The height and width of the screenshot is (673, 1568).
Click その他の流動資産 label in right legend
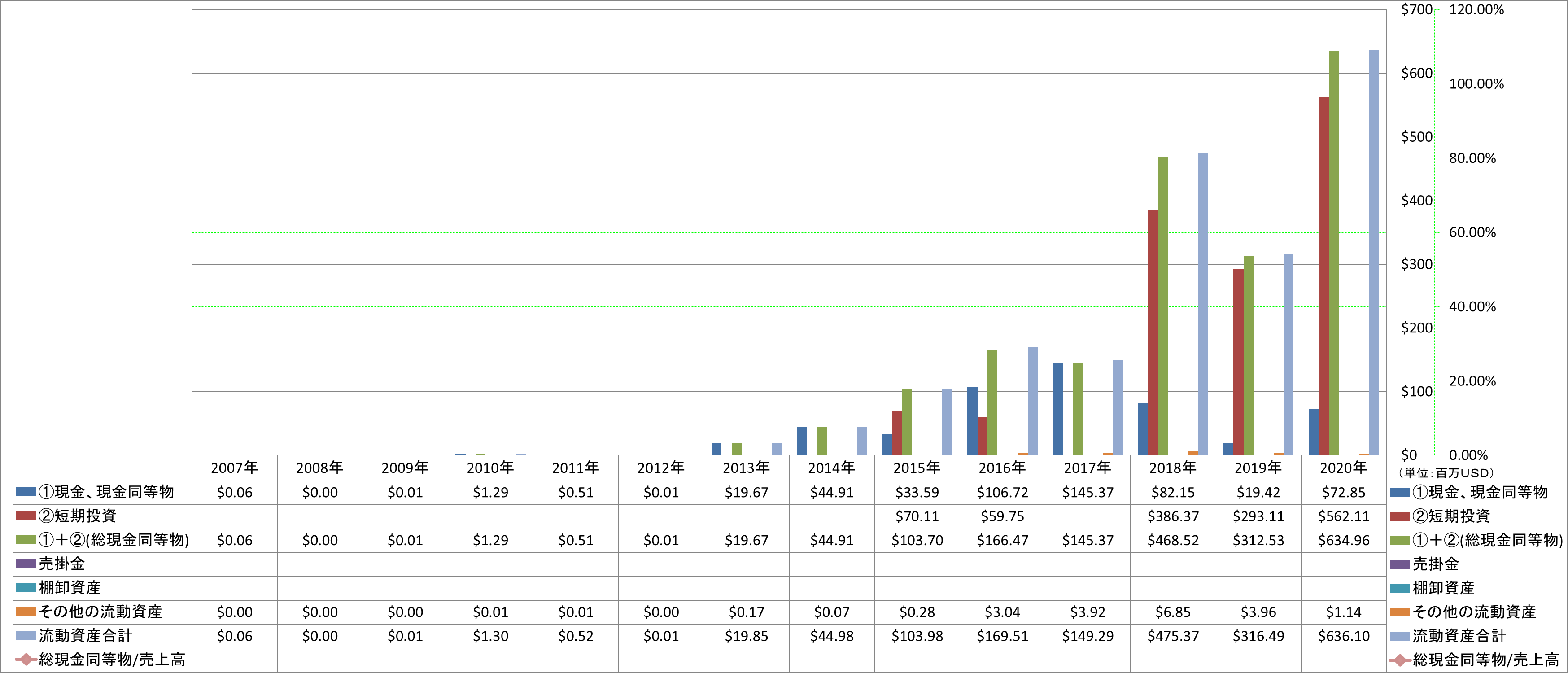click(x=1474, y=612)
